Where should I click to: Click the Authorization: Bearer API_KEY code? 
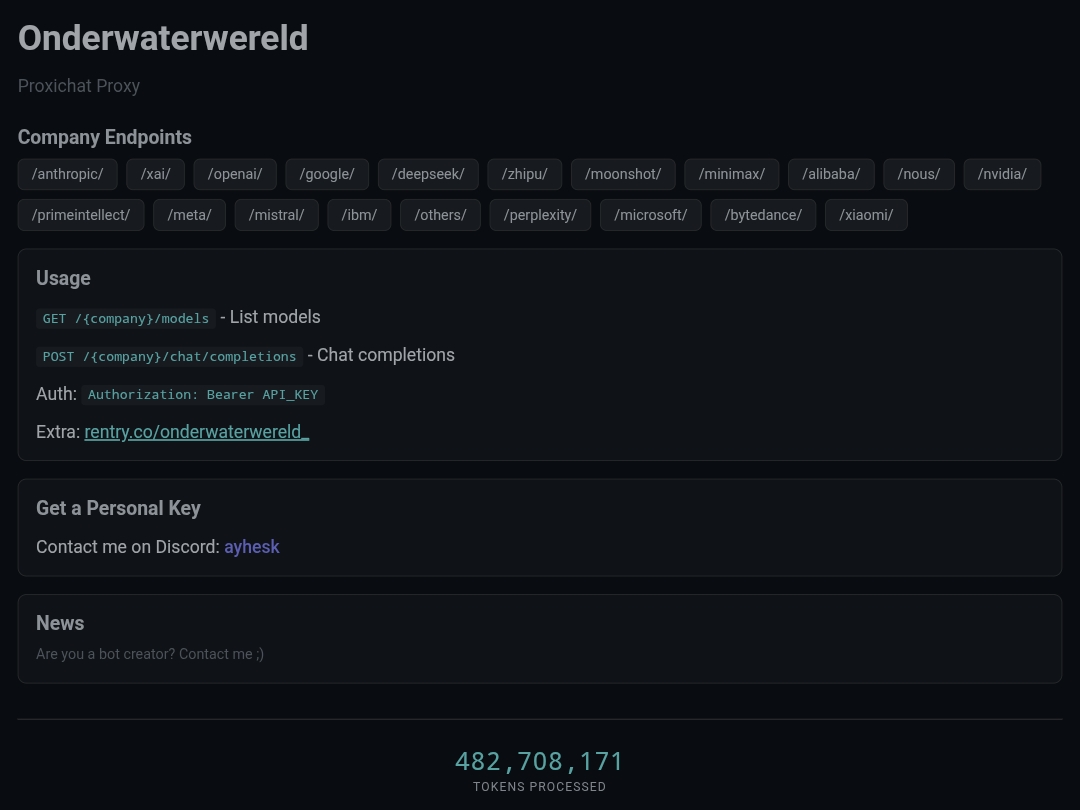203,395
